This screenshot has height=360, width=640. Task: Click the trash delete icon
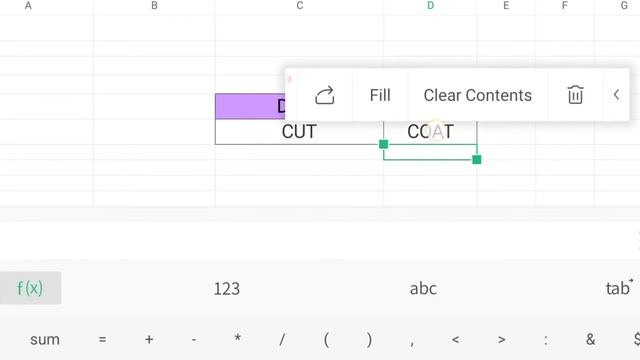click(x=575, y=95)
